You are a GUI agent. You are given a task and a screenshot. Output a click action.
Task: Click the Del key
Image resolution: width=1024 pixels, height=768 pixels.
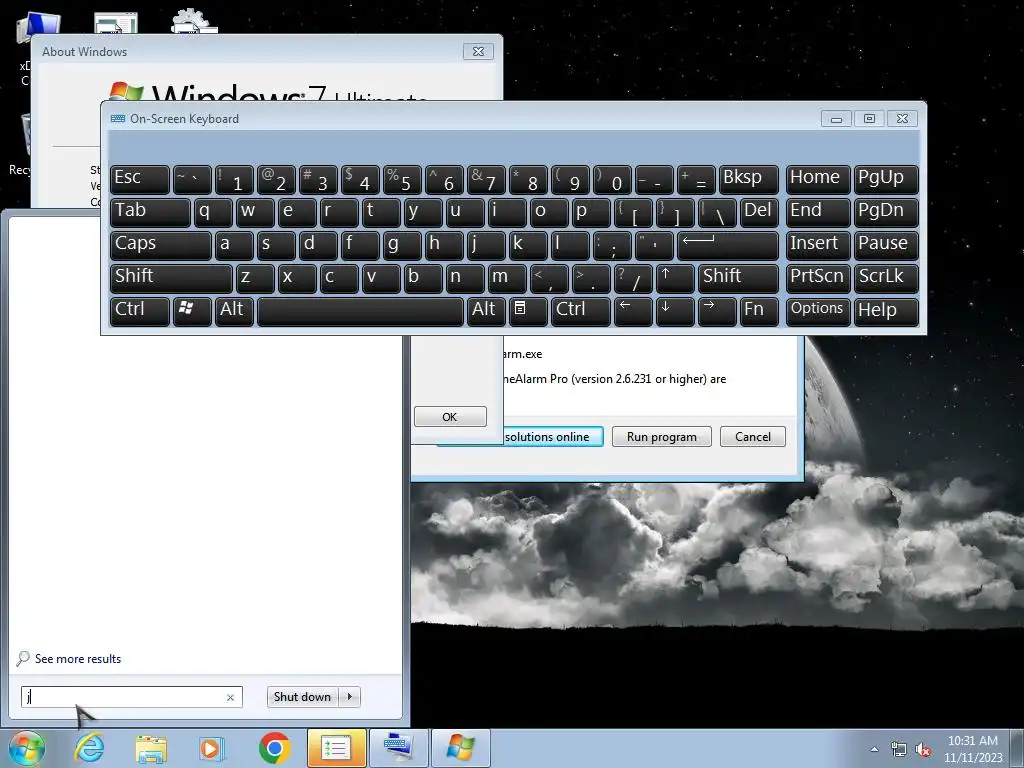(x=759, y=212)
